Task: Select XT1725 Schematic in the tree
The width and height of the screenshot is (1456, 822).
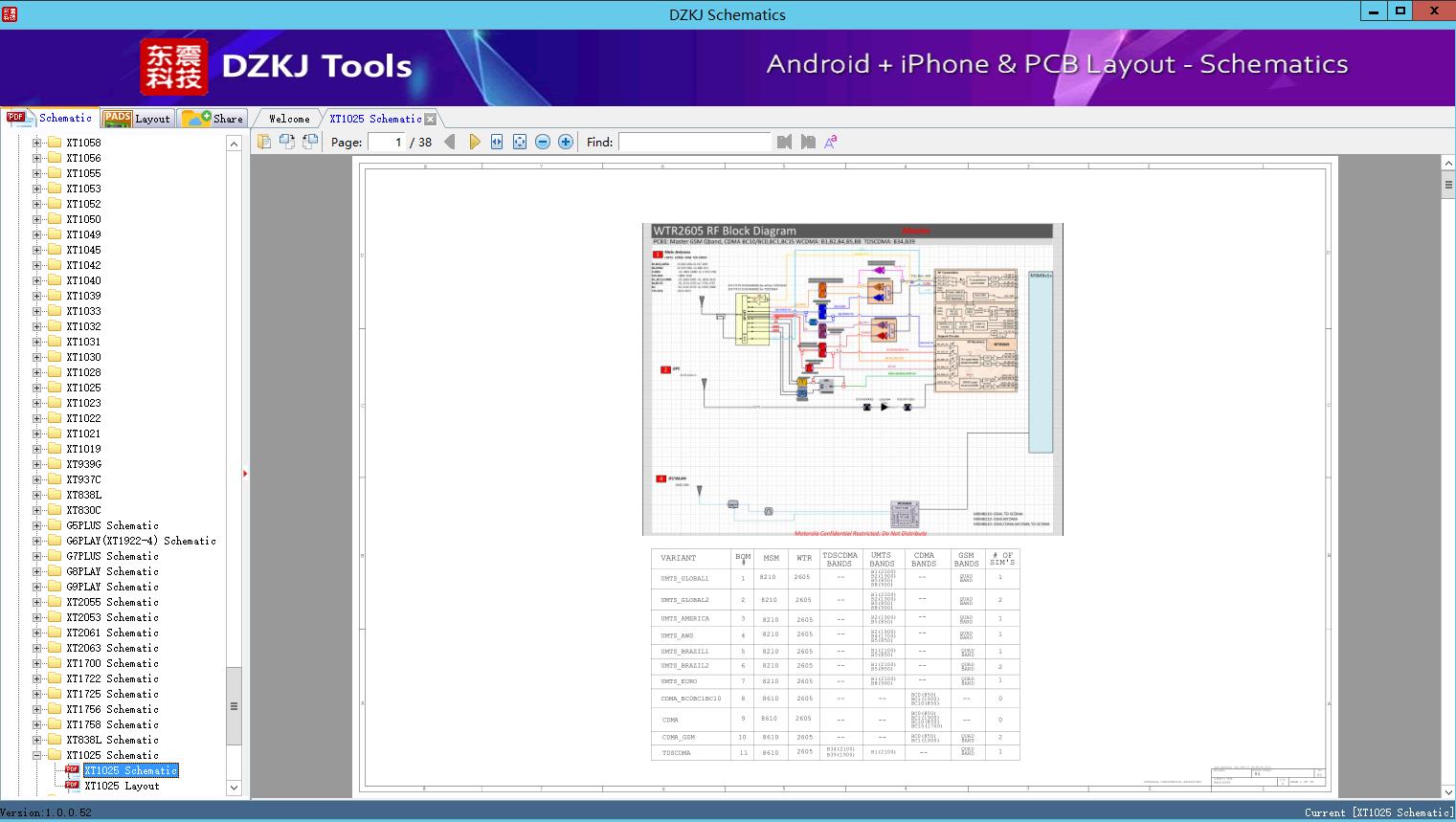Action: 112,694
